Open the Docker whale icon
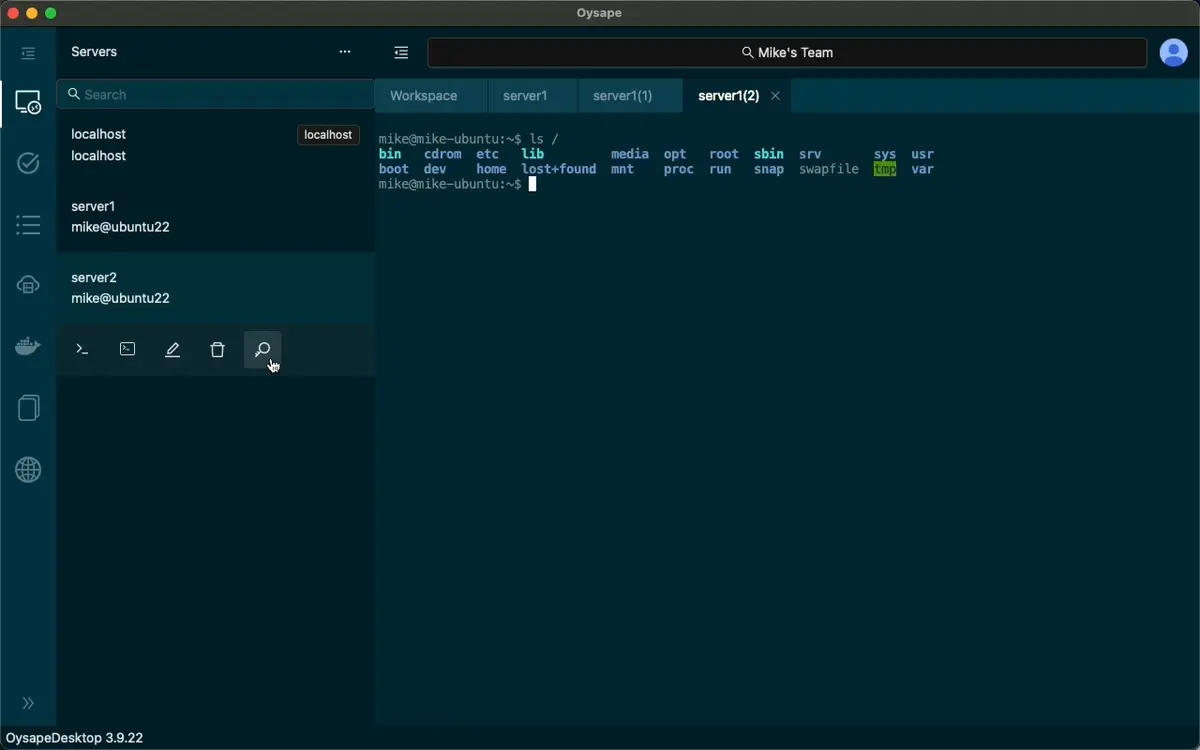 coord(28,347)
